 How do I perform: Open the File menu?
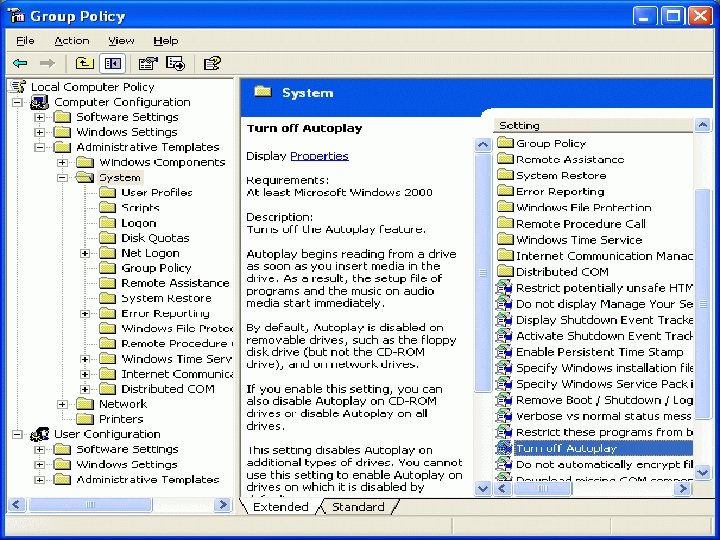pos(25,40)
